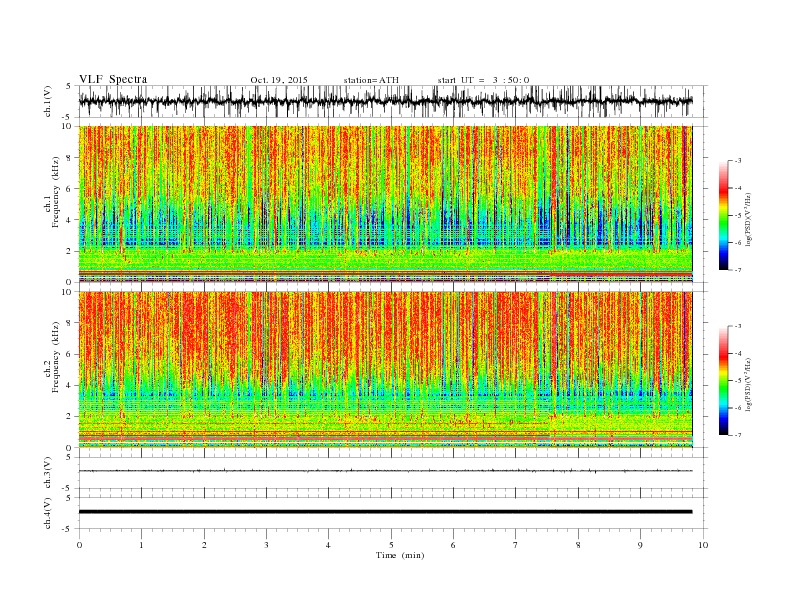The height and width of the screenshot is (612, 792).
Task: Click the '10' tick on time axis
Action: 703,545
